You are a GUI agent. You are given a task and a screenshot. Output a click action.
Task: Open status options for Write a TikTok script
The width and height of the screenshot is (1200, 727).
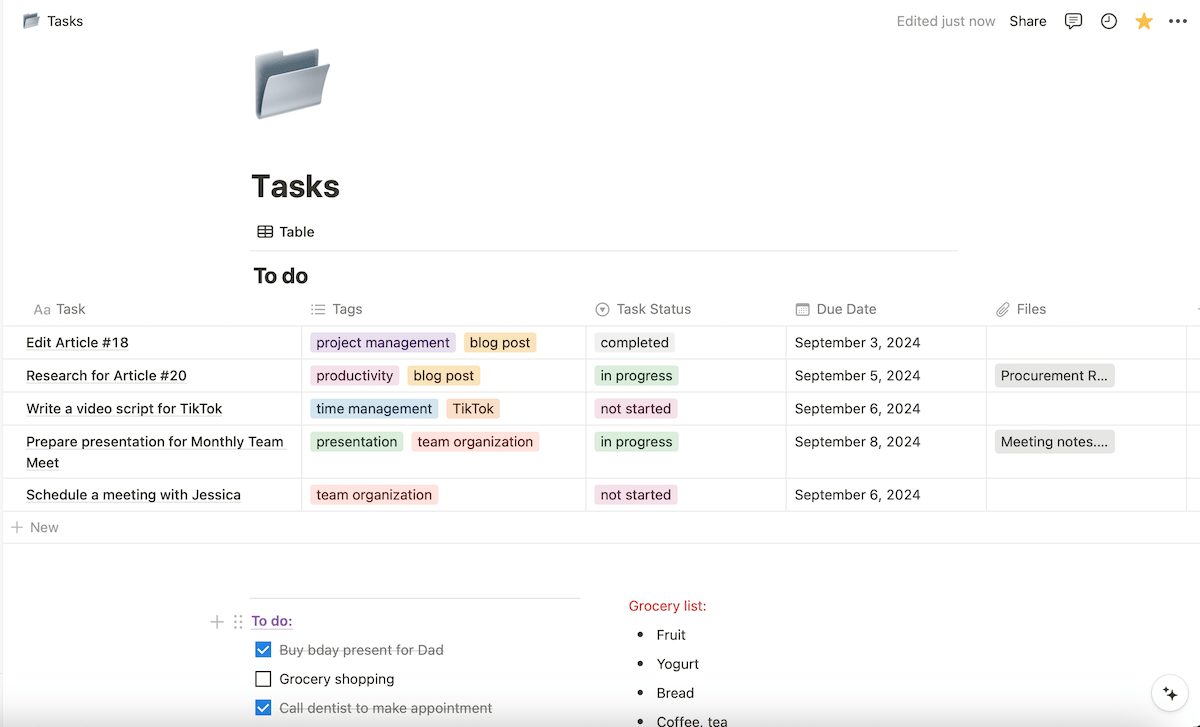(635, 408)
